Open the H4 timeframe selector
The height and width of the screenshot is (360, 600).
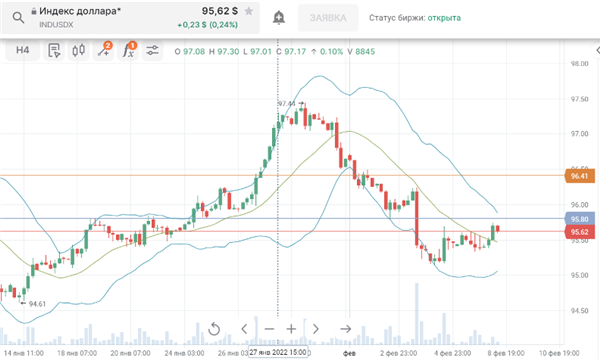23,50
